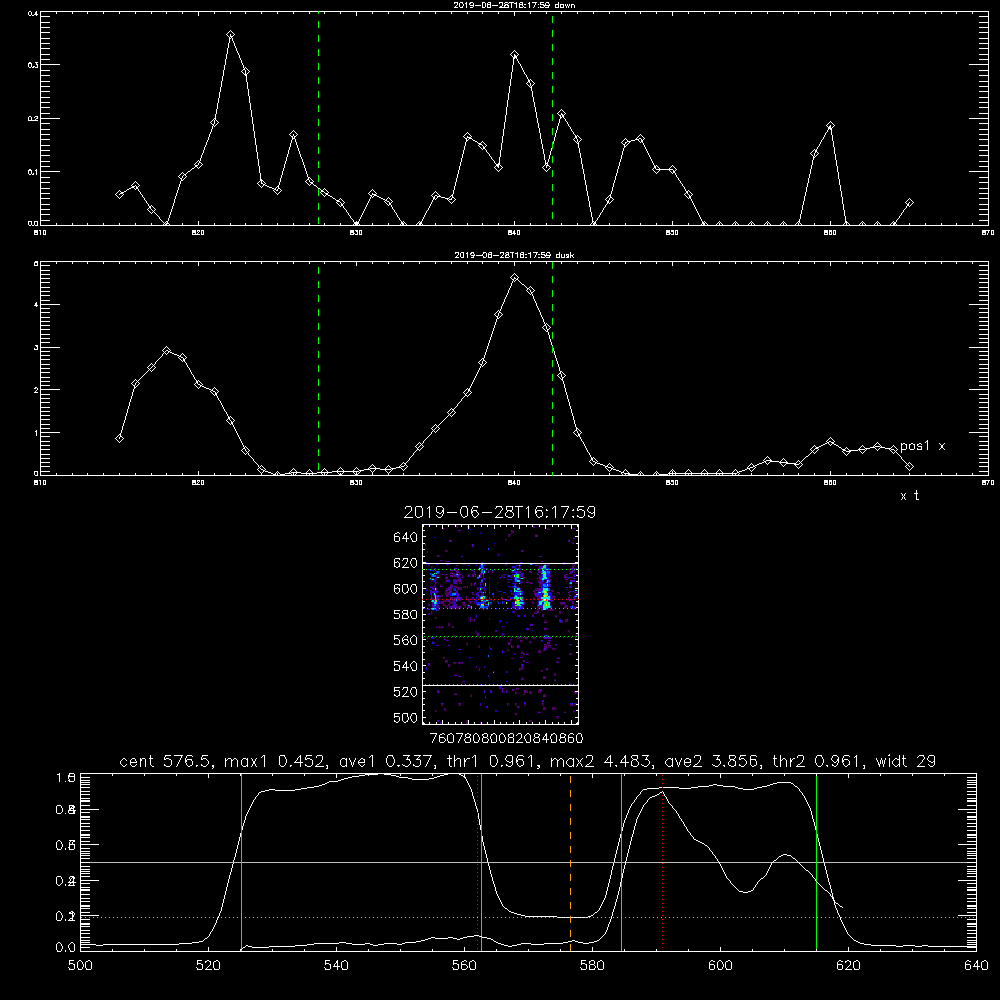Click the green vertical line near 525 in bottom plot
Screen dimensions: 1000x1000
coord(241,862)
